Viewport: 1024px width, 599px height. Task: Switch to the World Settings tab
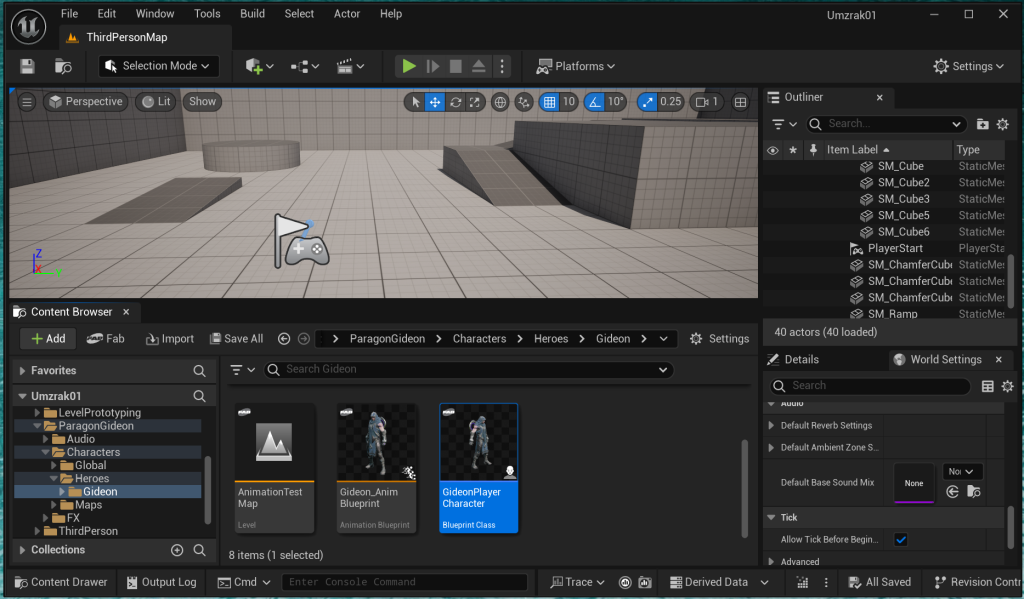pyautogui.click(x=946, y=359)
